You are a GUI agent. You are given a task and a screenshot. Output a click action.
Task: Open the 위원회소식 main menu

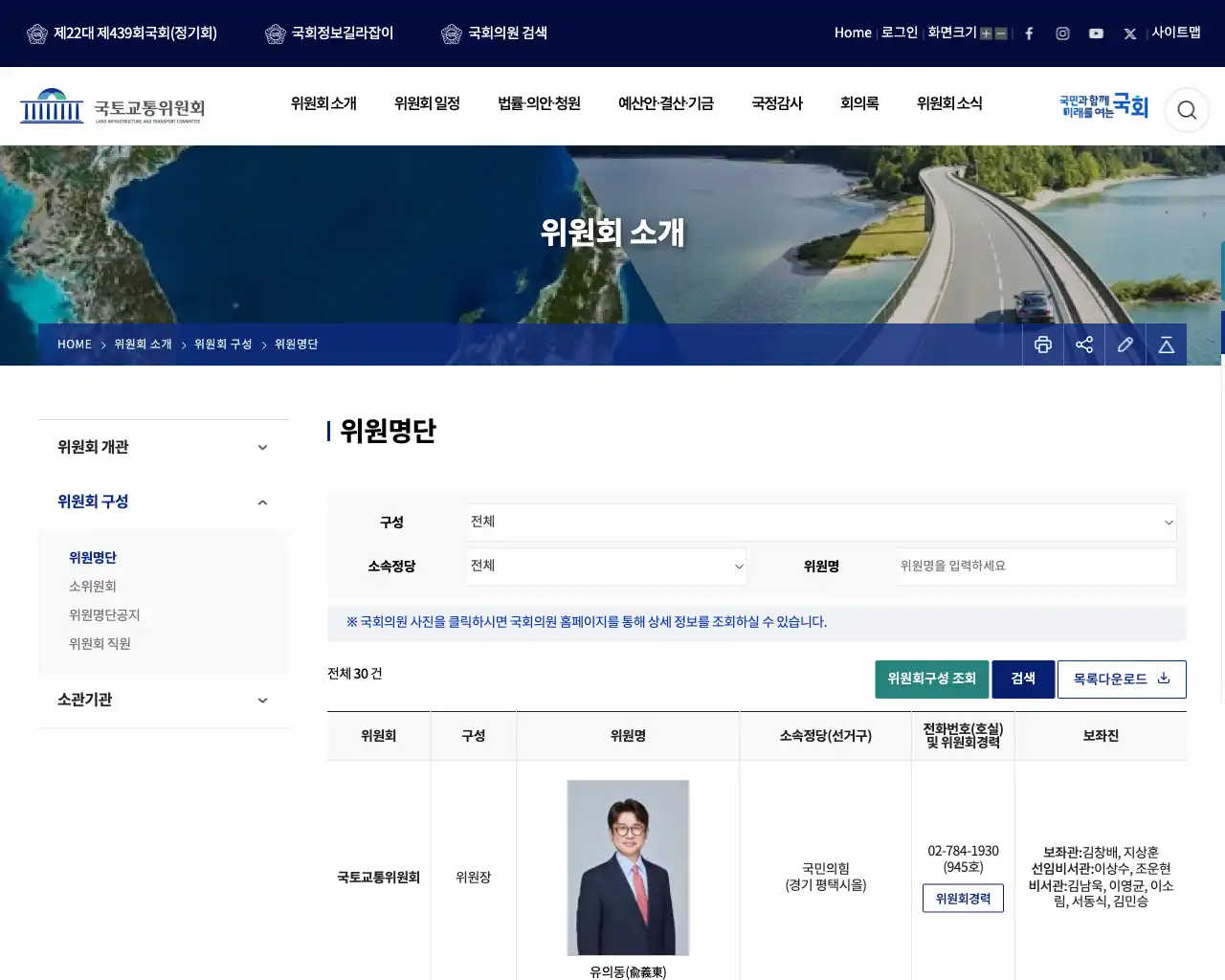(949, 103)
